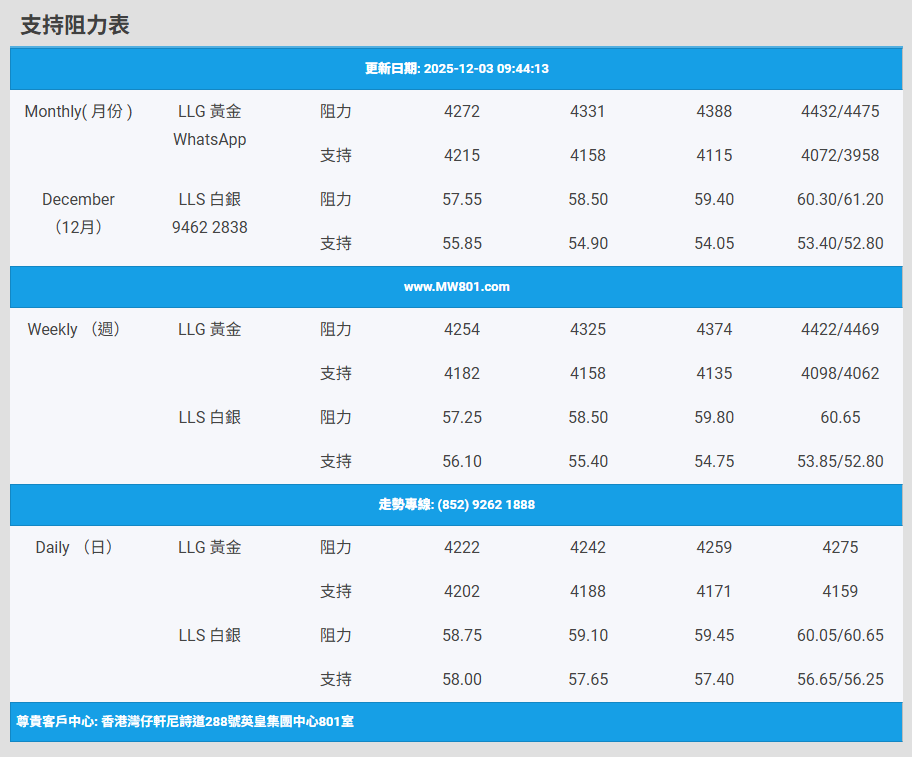Open the www.MW801.com website link

pos(456,287)
